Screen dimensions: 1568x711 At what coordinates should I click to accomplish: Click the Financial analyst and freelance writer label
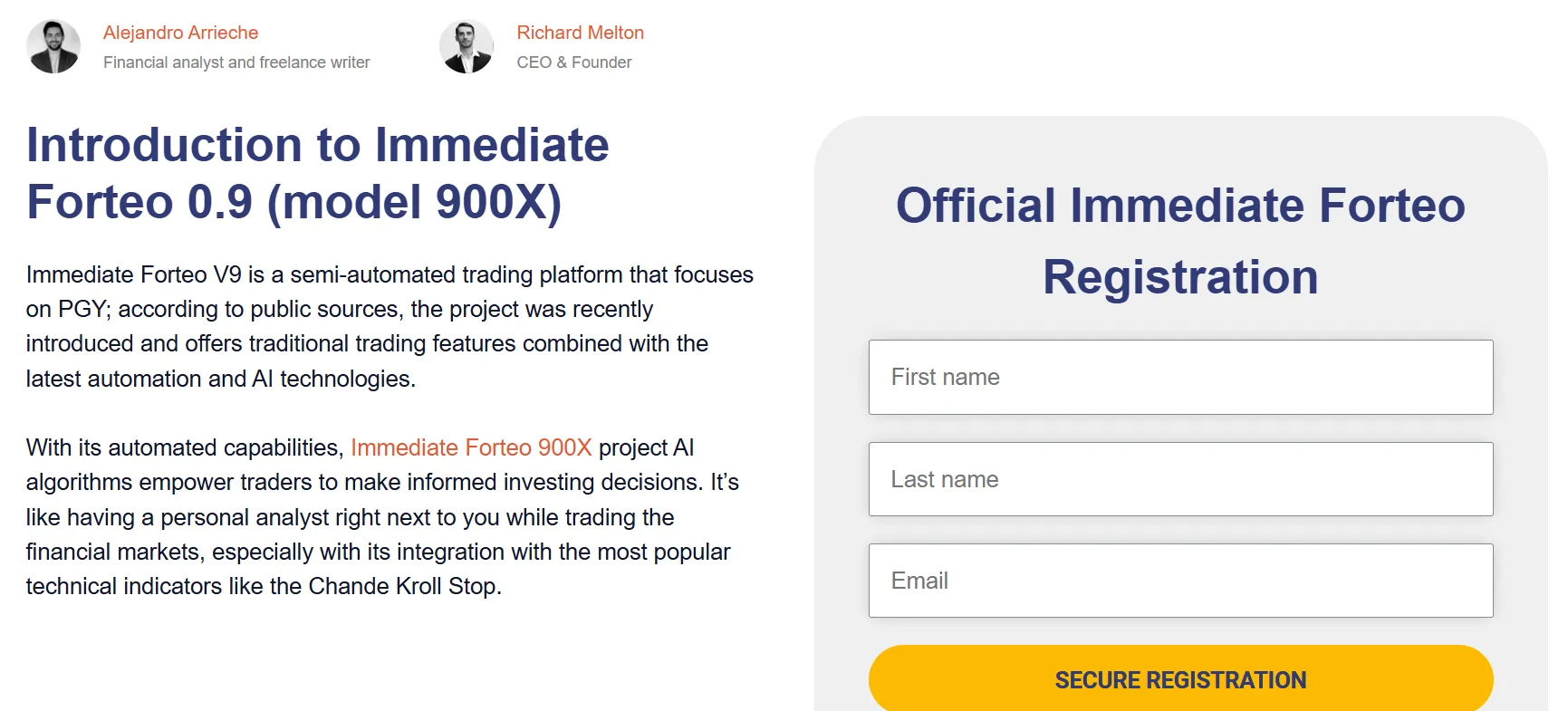coord(236,62)
